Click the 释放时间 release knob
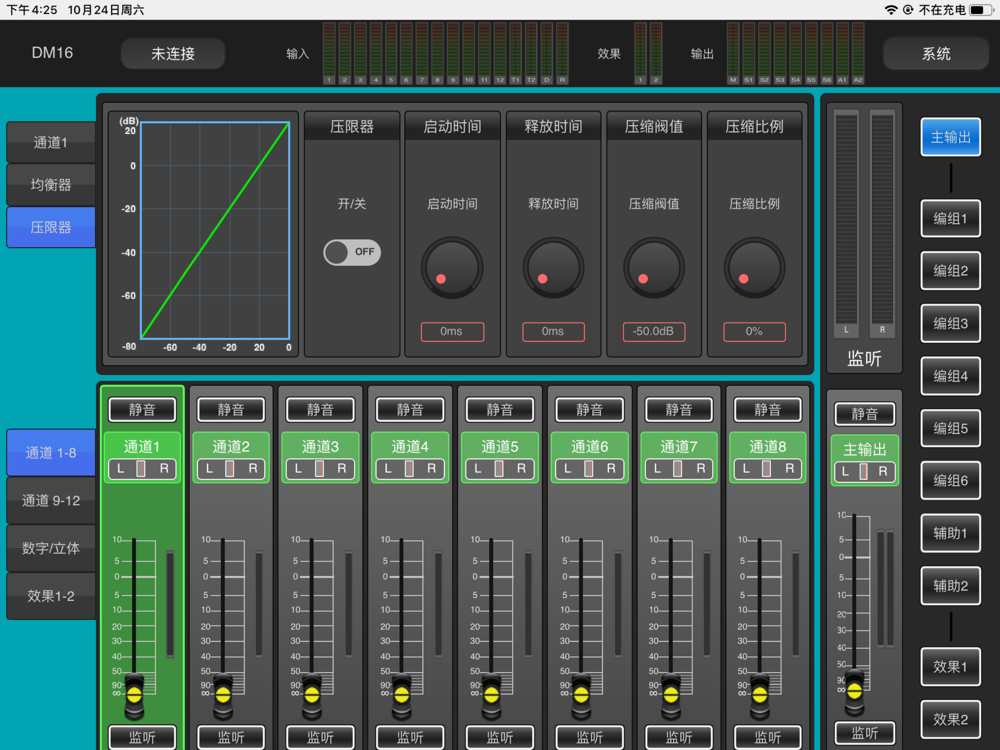The image size is (1000, 750). [553, 268]
